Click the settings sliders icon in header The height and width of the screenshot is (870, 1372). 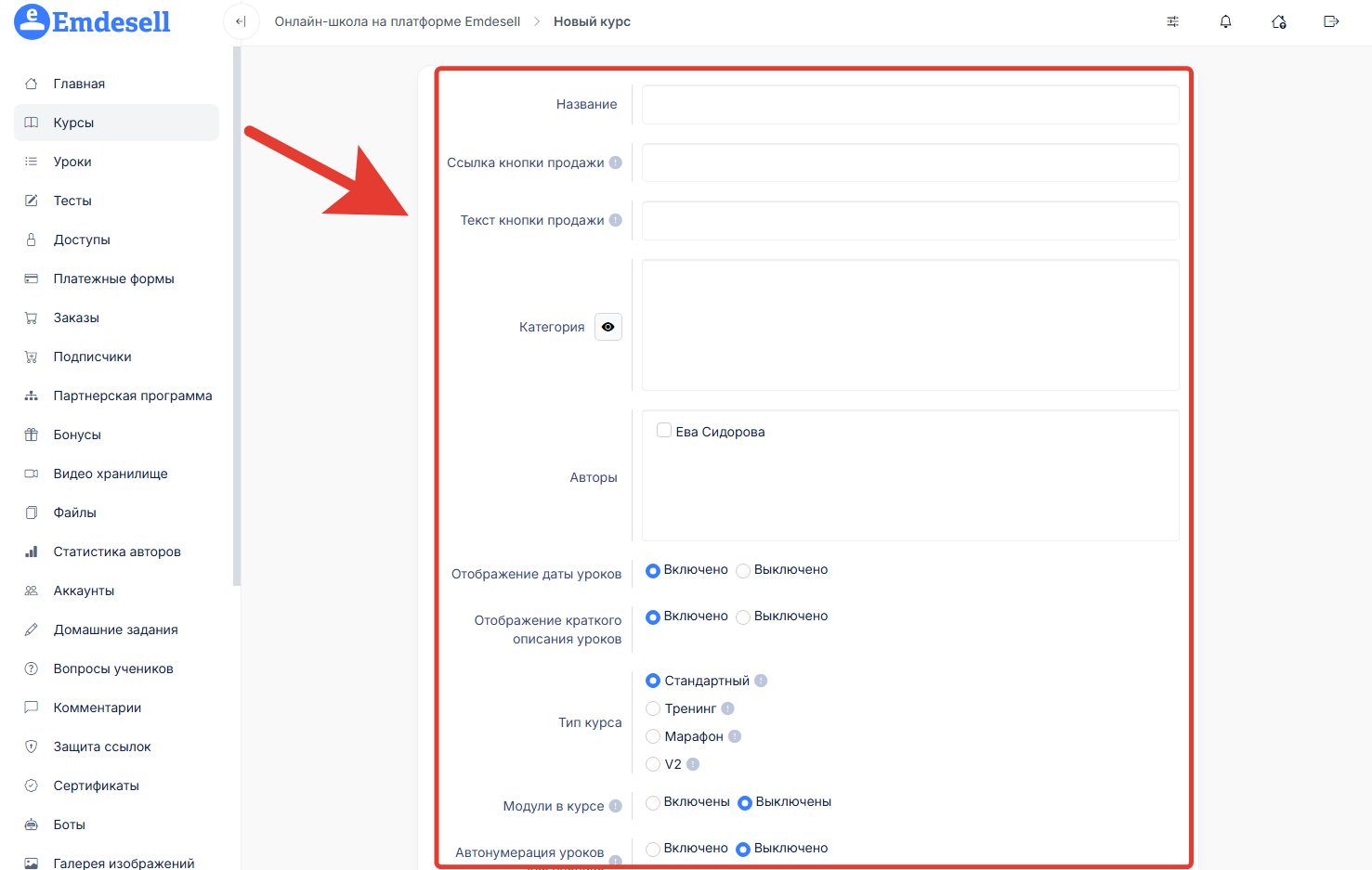pos(1172,21)
